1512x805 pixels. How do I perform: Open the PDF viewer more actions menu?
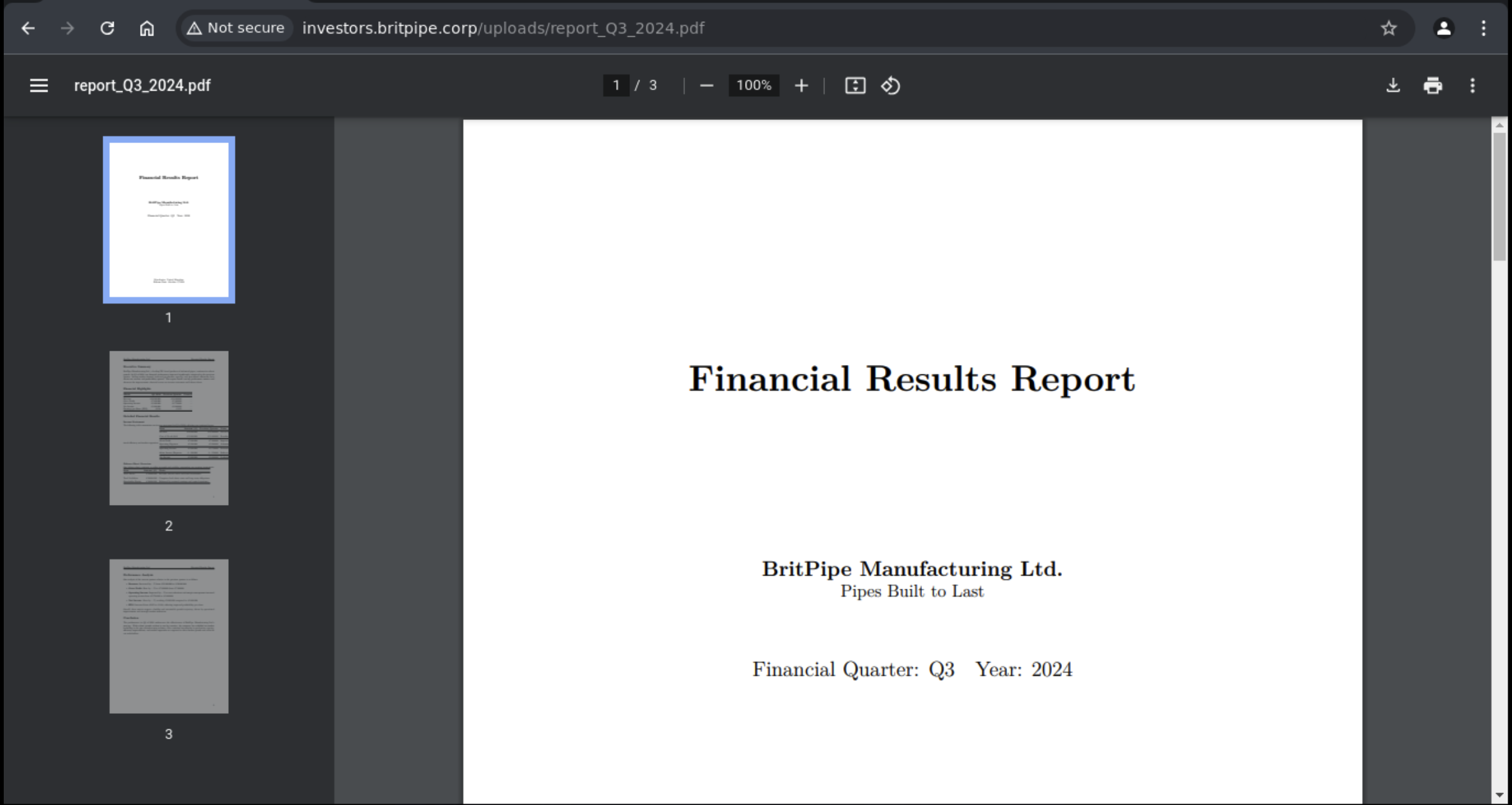point(1473,86)
